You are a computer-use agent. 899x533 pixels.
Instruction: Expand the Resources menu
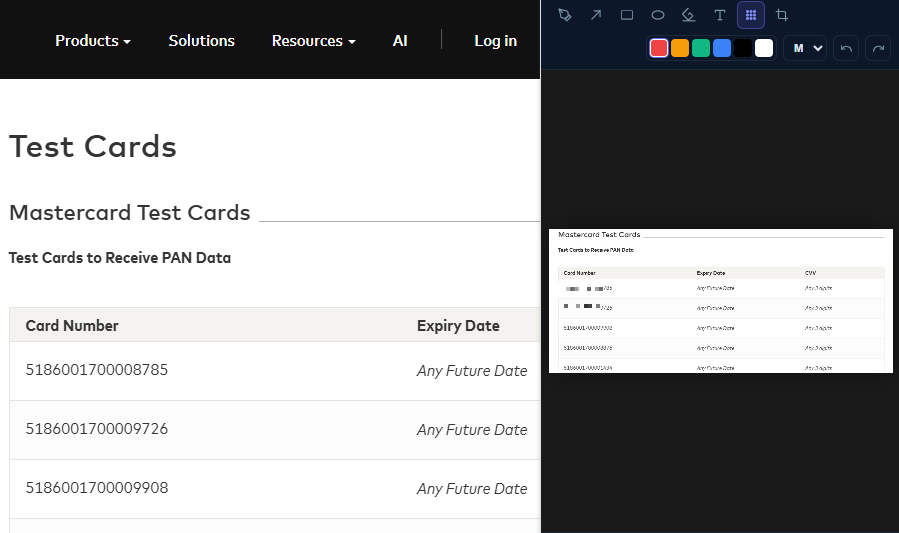pos(314,41)
